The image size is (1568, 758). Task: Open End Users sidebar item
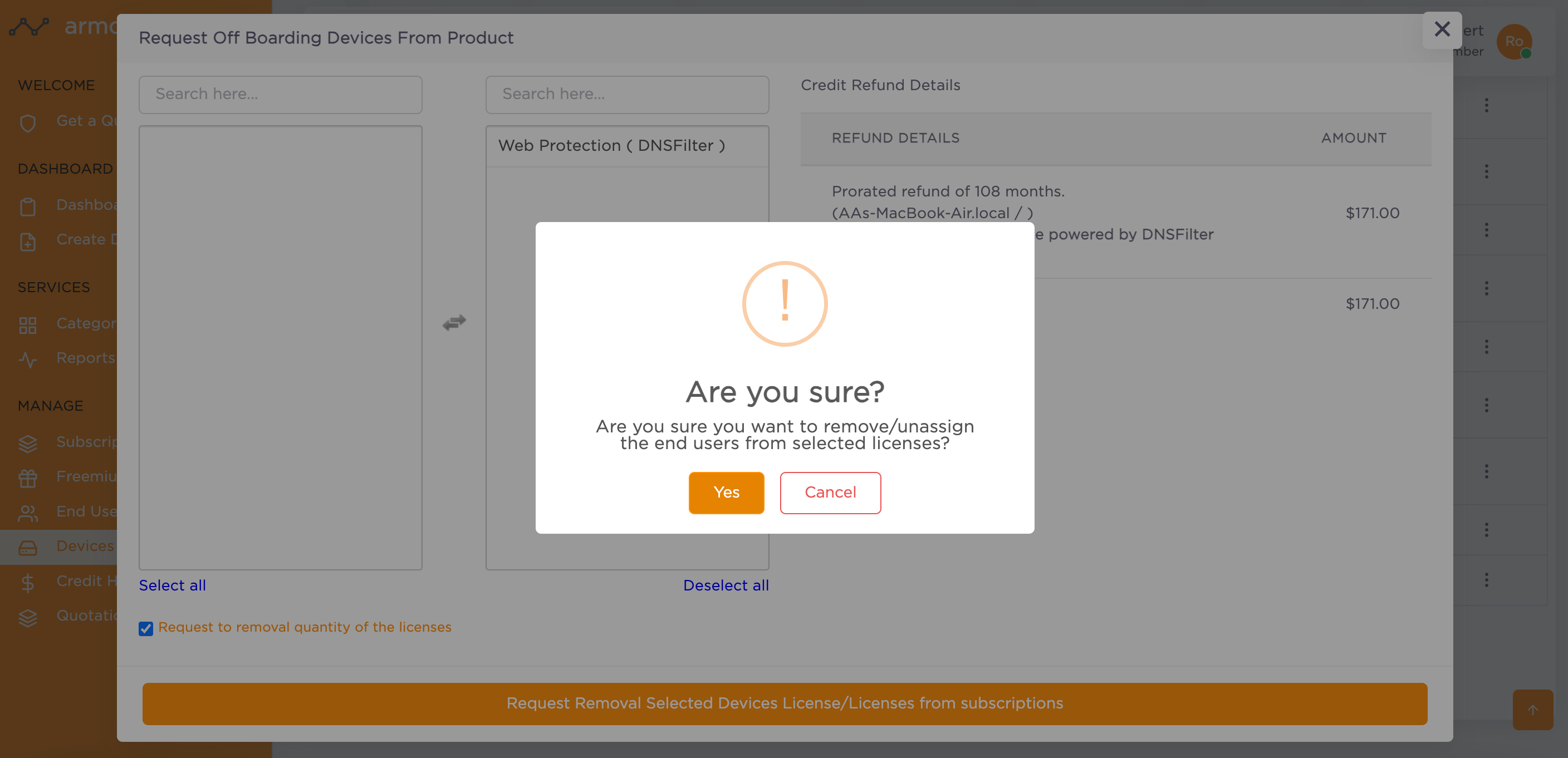click(86, 511)
